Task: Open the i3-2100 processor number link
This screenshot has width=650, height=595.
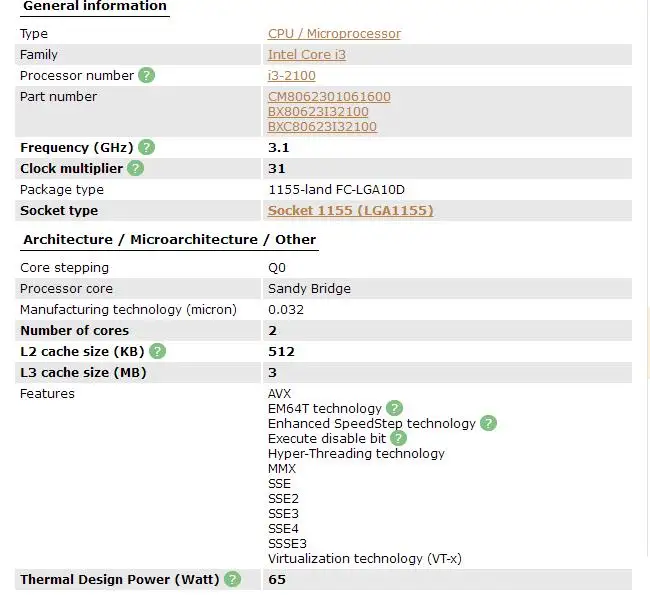Action: [291, 76]
